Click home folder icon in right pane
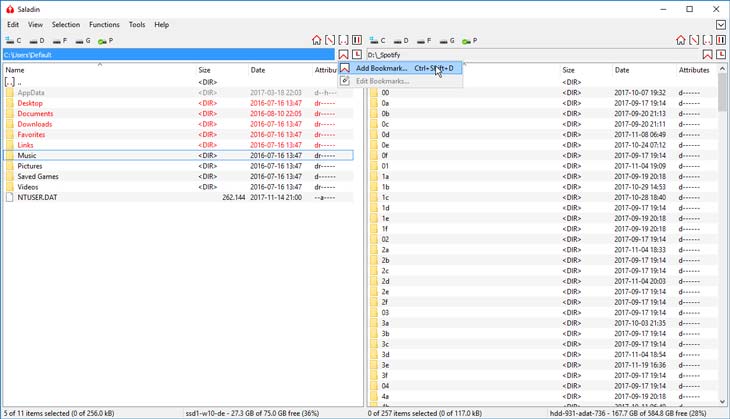Image resolution: width=730 pixels, height=419 pixels. tap(681, 40)
